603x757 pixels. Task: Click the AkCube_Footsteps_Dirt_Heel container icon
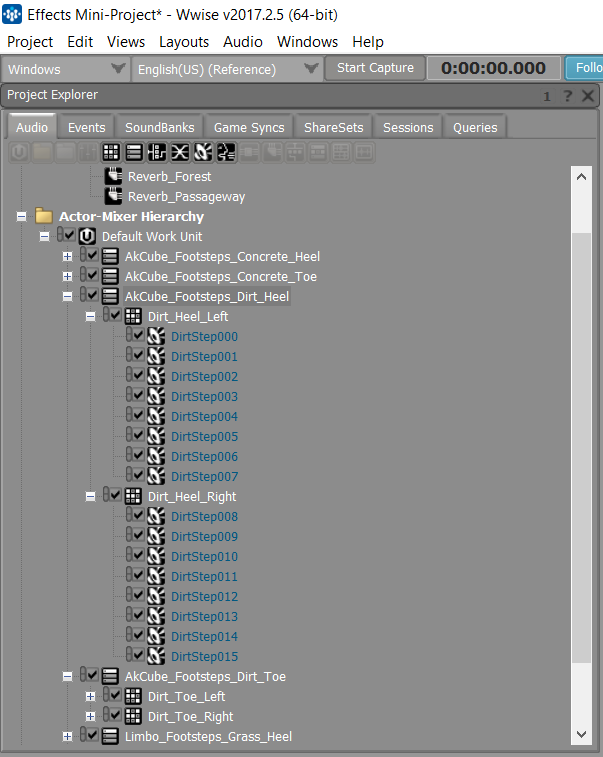tap(111, 296)
